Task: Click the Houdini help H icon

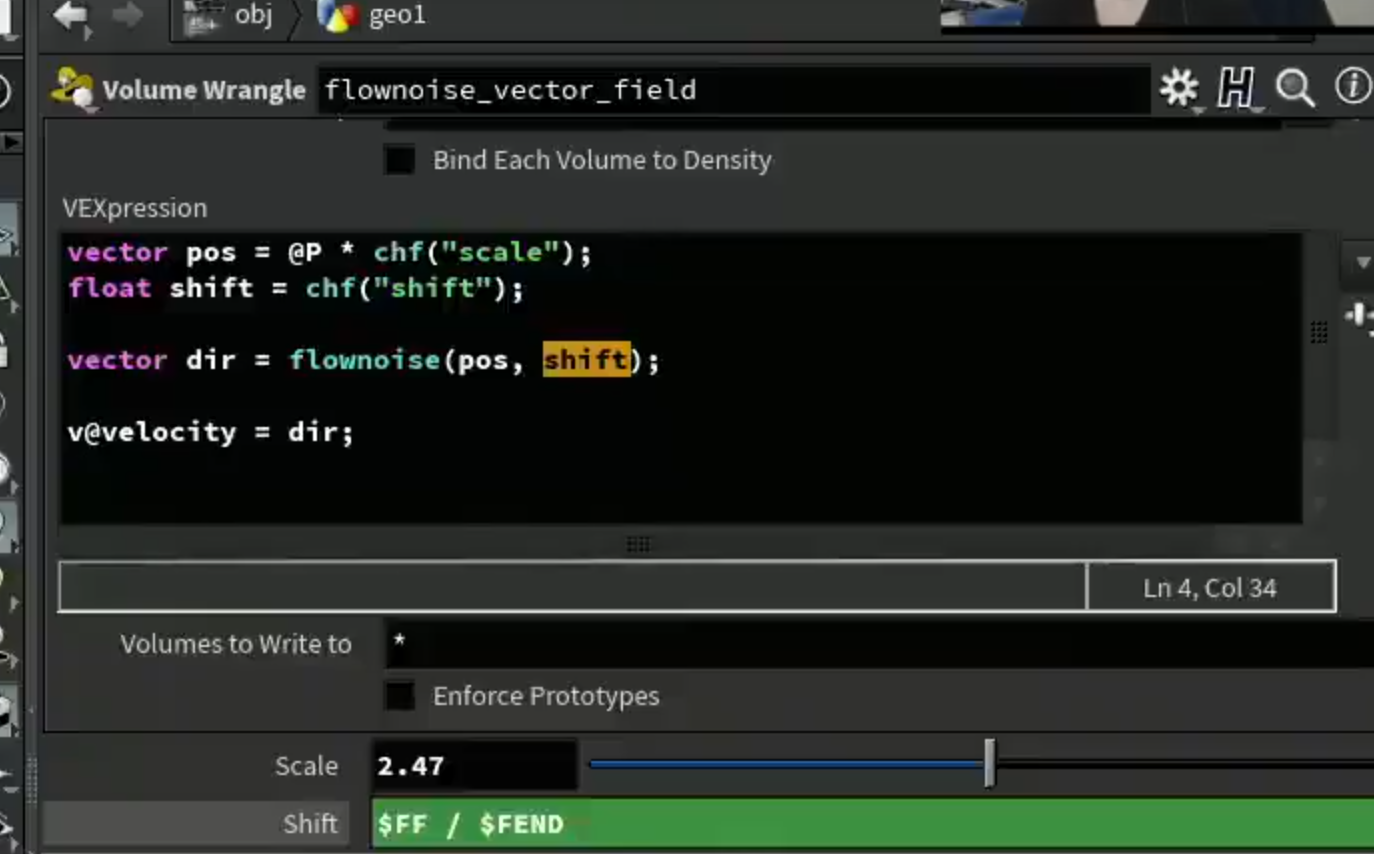Action: [x=1236, y=89]
